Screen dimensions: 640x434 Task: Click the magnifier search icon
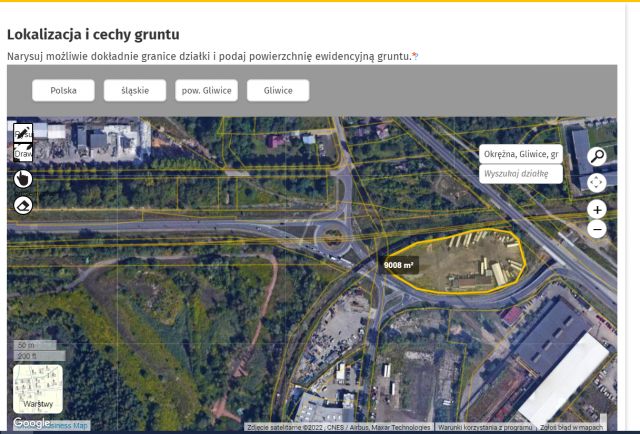[597, 156]
